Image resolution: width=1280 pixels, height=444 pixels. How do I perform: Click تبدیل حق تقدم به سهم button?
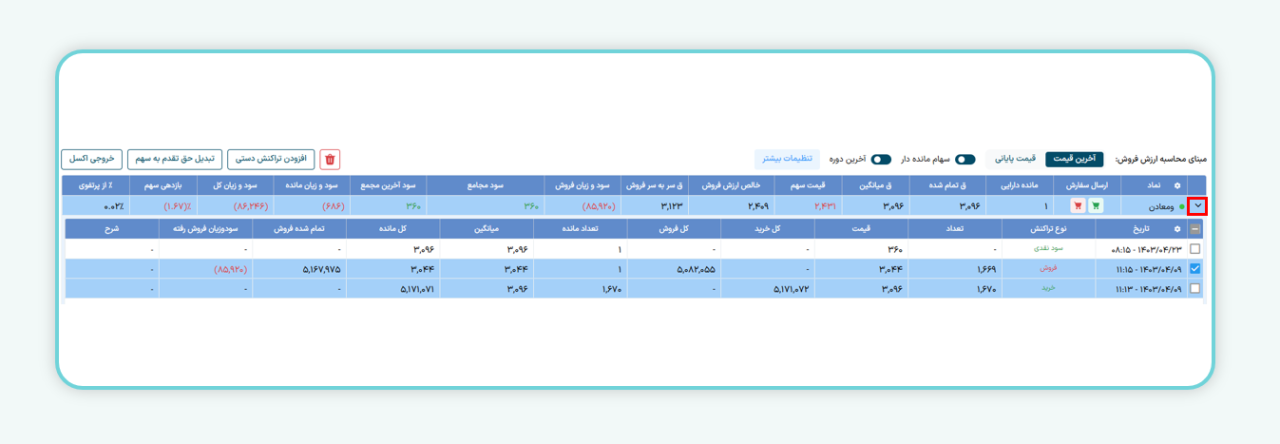point(175,160)
